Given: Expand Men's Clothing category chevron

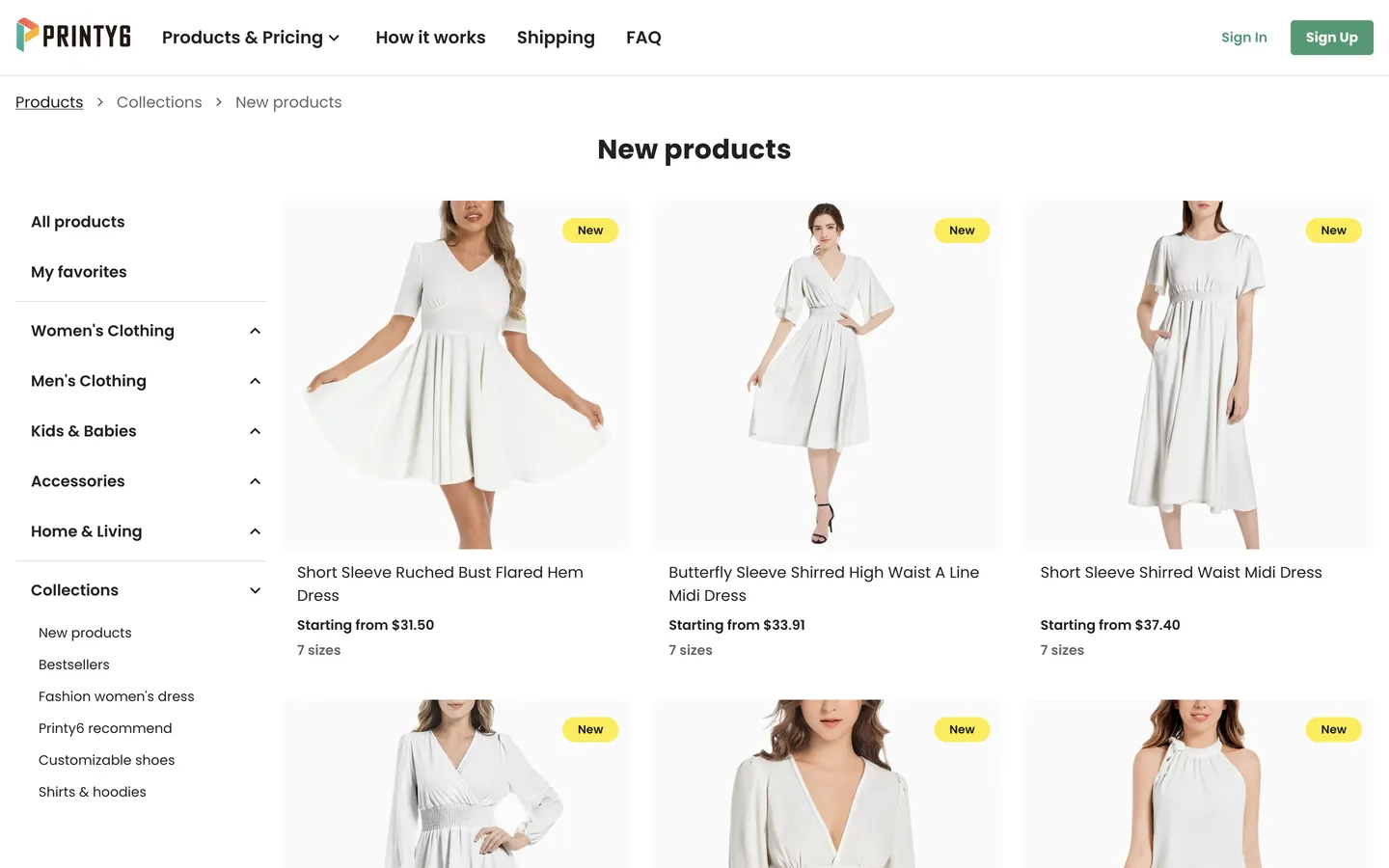Looking at the screenshot, I should (255, 381).
